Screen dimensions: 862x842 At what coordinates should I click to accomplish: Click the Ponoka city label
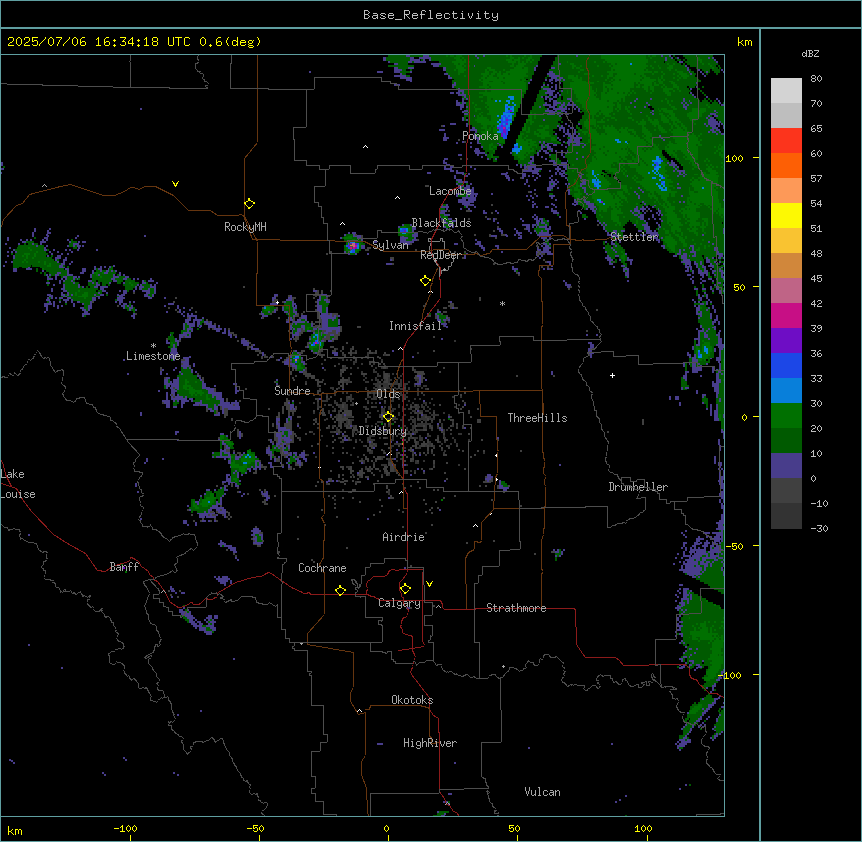coord(480,136)
